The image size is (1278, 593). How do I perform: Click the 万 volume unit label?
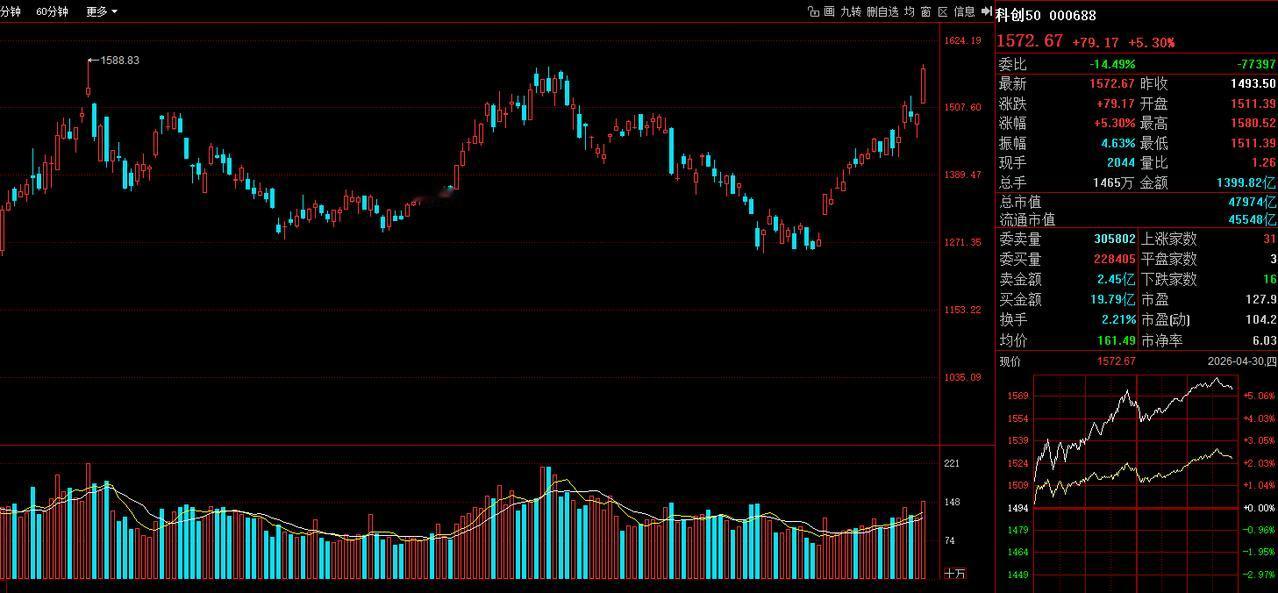point(955,574)
